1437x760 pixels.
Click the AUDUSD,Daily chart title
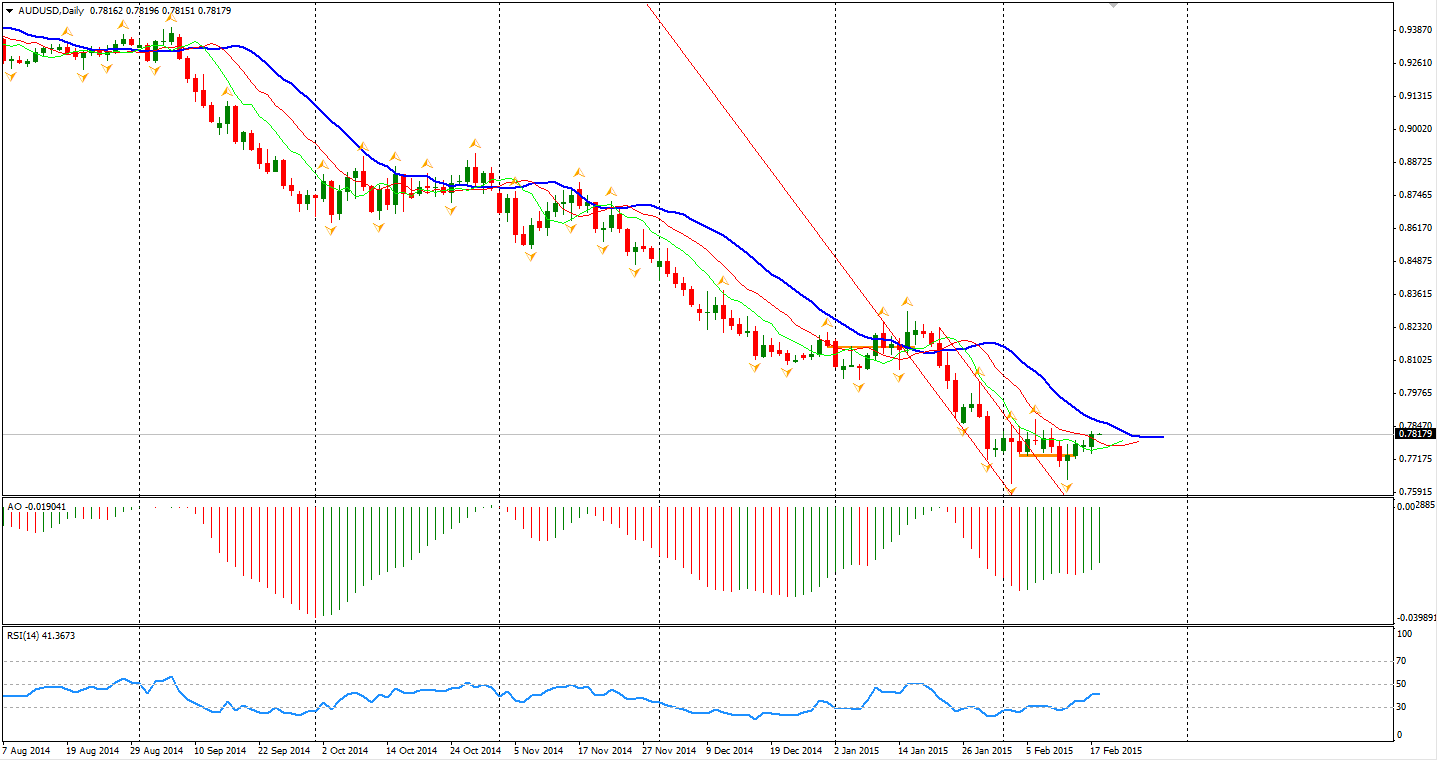pos(52,10)
